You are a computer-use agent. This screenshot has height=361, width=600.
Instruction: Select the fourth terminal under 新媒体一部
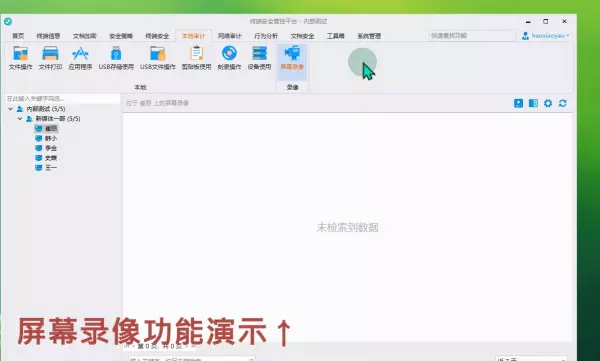46,158
